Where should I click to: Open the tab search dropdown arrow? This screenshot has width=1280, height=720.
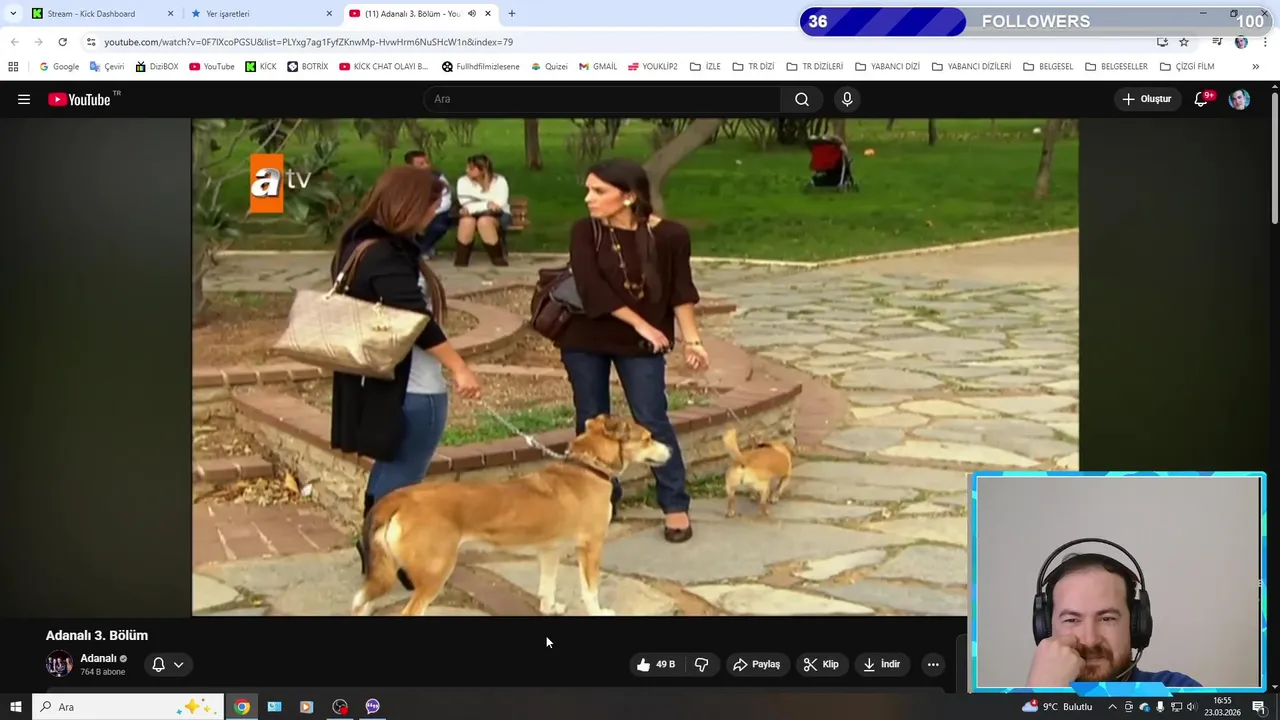tap(13, 14)
